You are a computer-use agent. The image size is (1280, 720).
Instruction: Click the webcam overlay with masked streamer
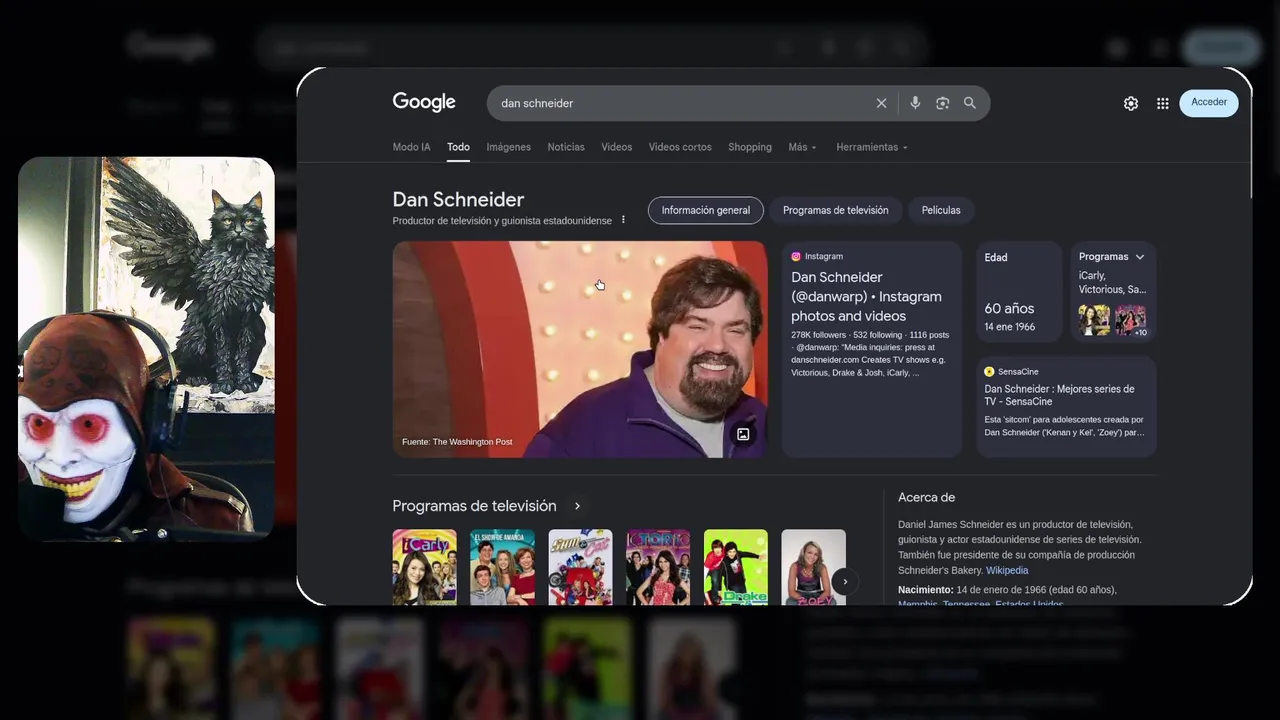point(146,348)
